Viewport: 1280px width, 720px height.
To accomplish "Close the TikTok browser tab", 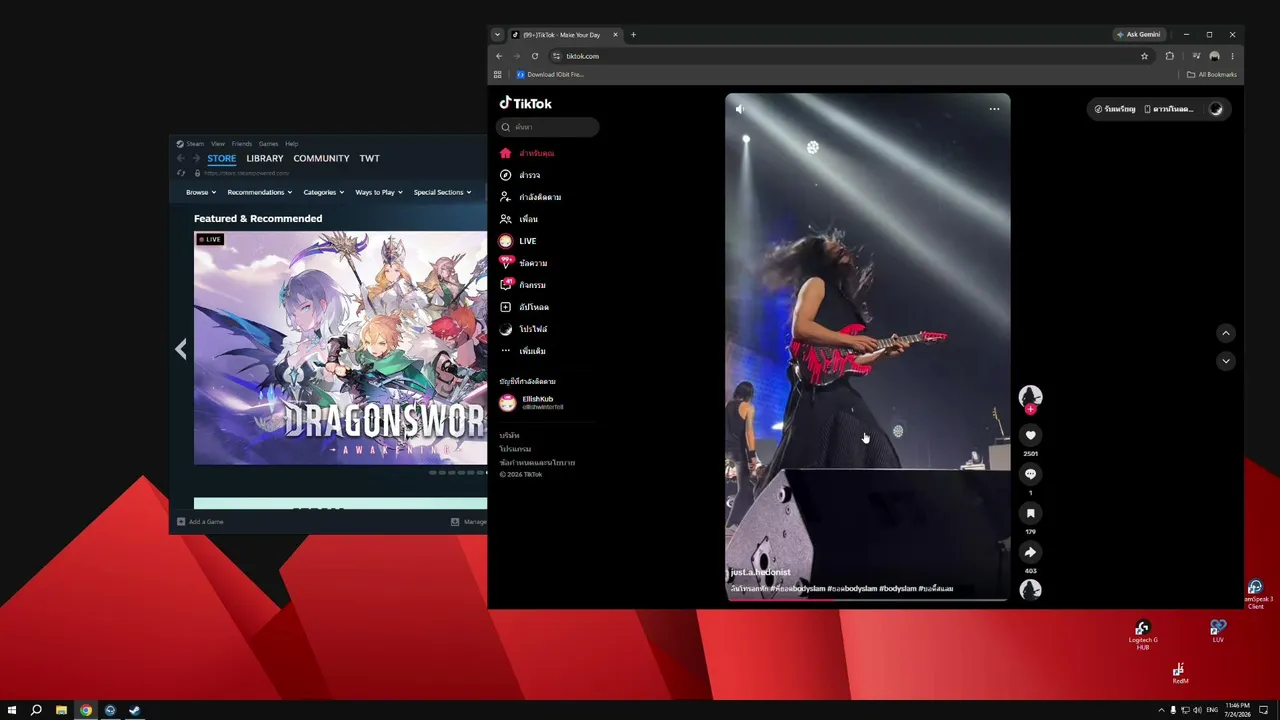I will pos(615,35).
